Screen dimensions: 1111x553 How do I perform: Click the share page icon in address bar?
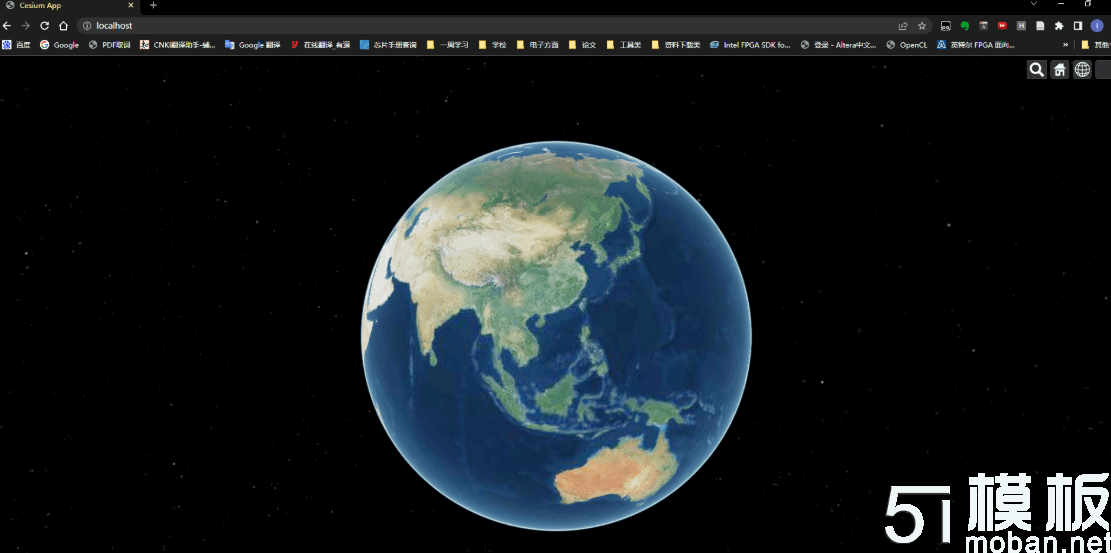[903, 26]
